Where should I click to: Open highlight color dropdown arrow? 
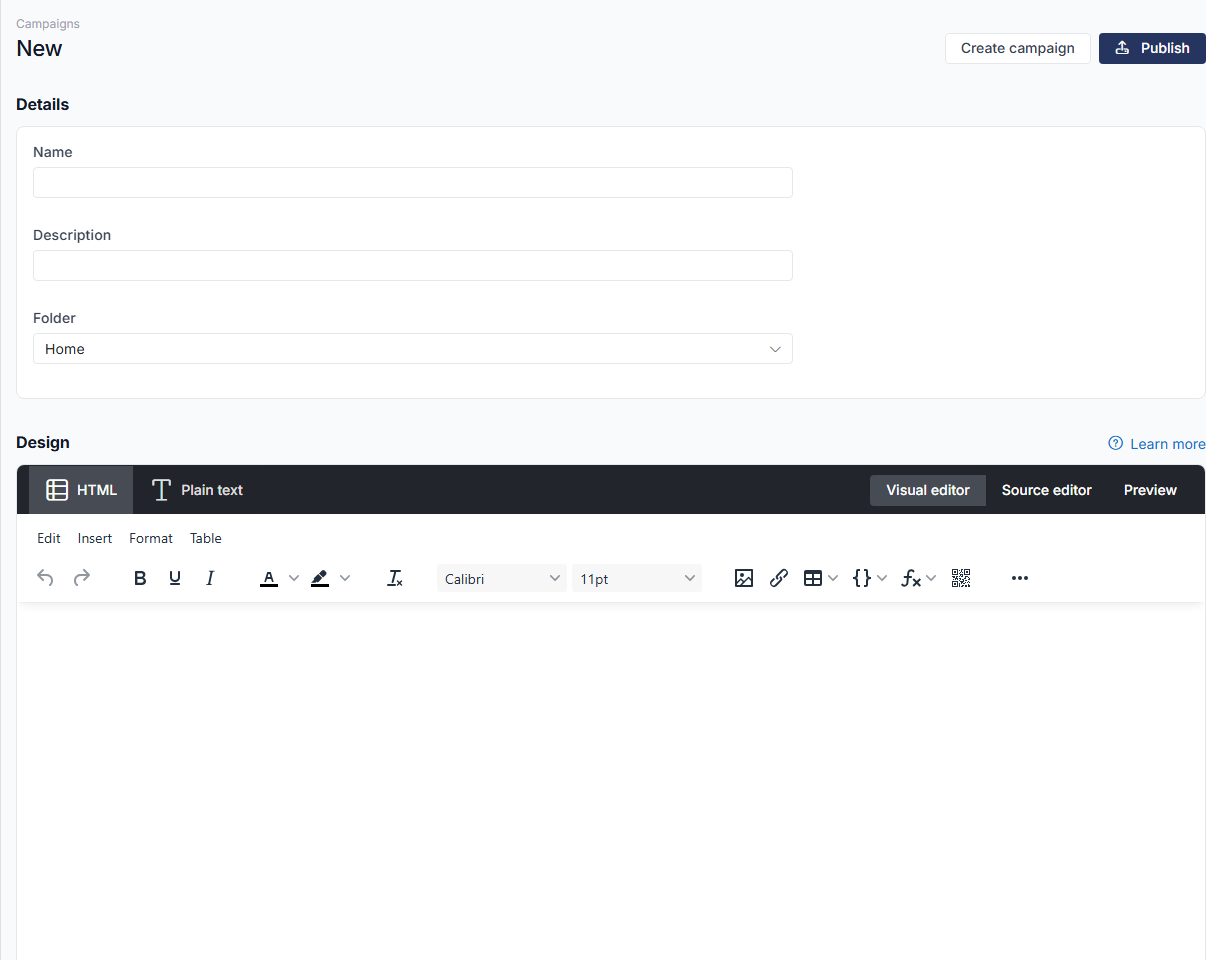click(345, 578)
